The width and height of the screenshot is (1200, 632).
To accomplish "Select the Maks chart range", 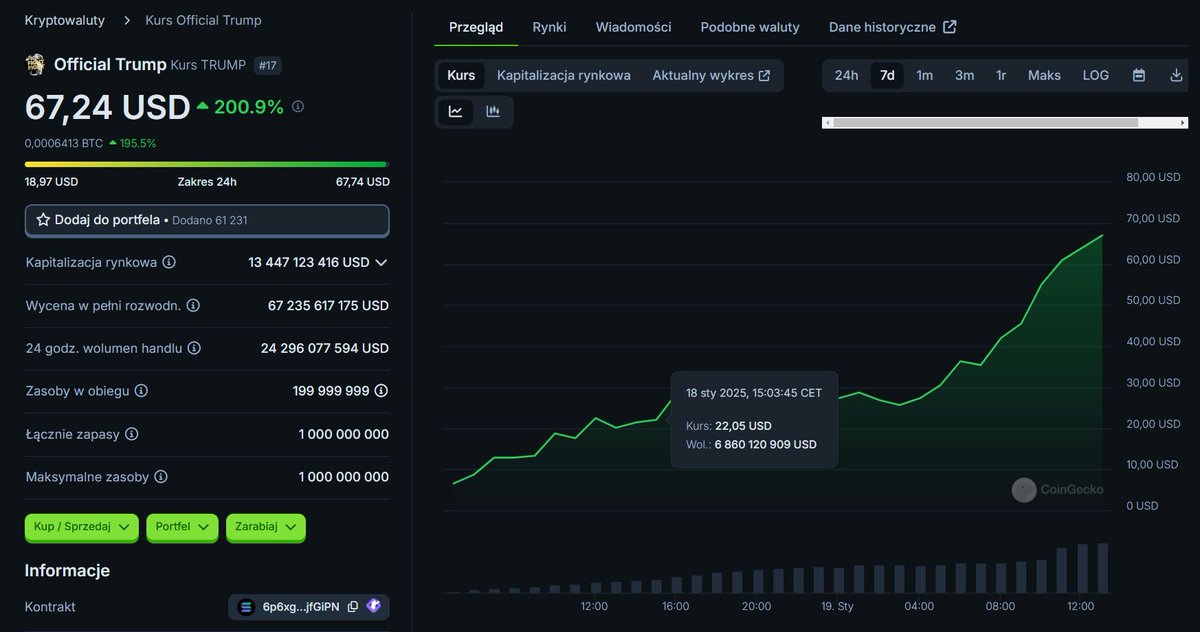I will (x=1044, y=75).
